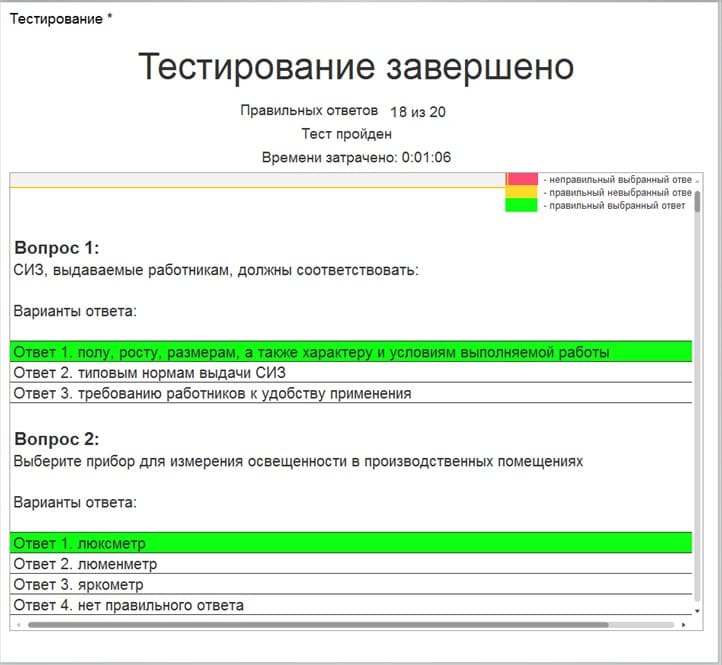
Task: Click the yellow unselected-correct legend swatch
Action: click(x=522, y=192)
